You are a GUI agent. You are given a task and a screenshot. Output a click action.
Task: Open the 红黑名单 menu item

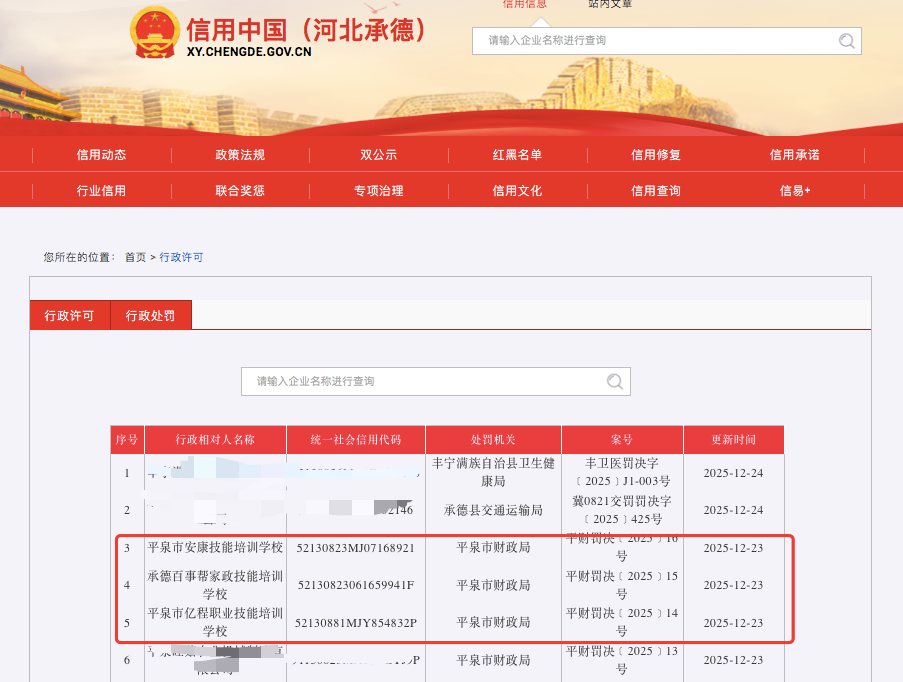pos(517,155)
